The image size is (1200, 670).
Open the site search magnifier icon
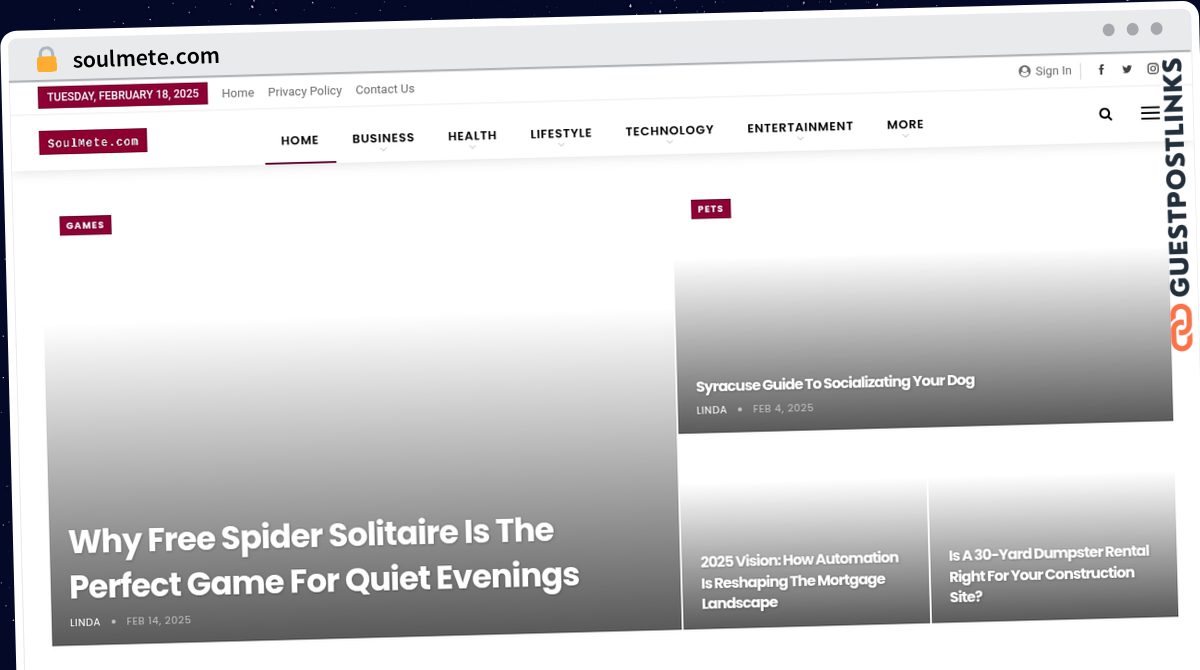pyautogui.click(x=1105, y=114)
